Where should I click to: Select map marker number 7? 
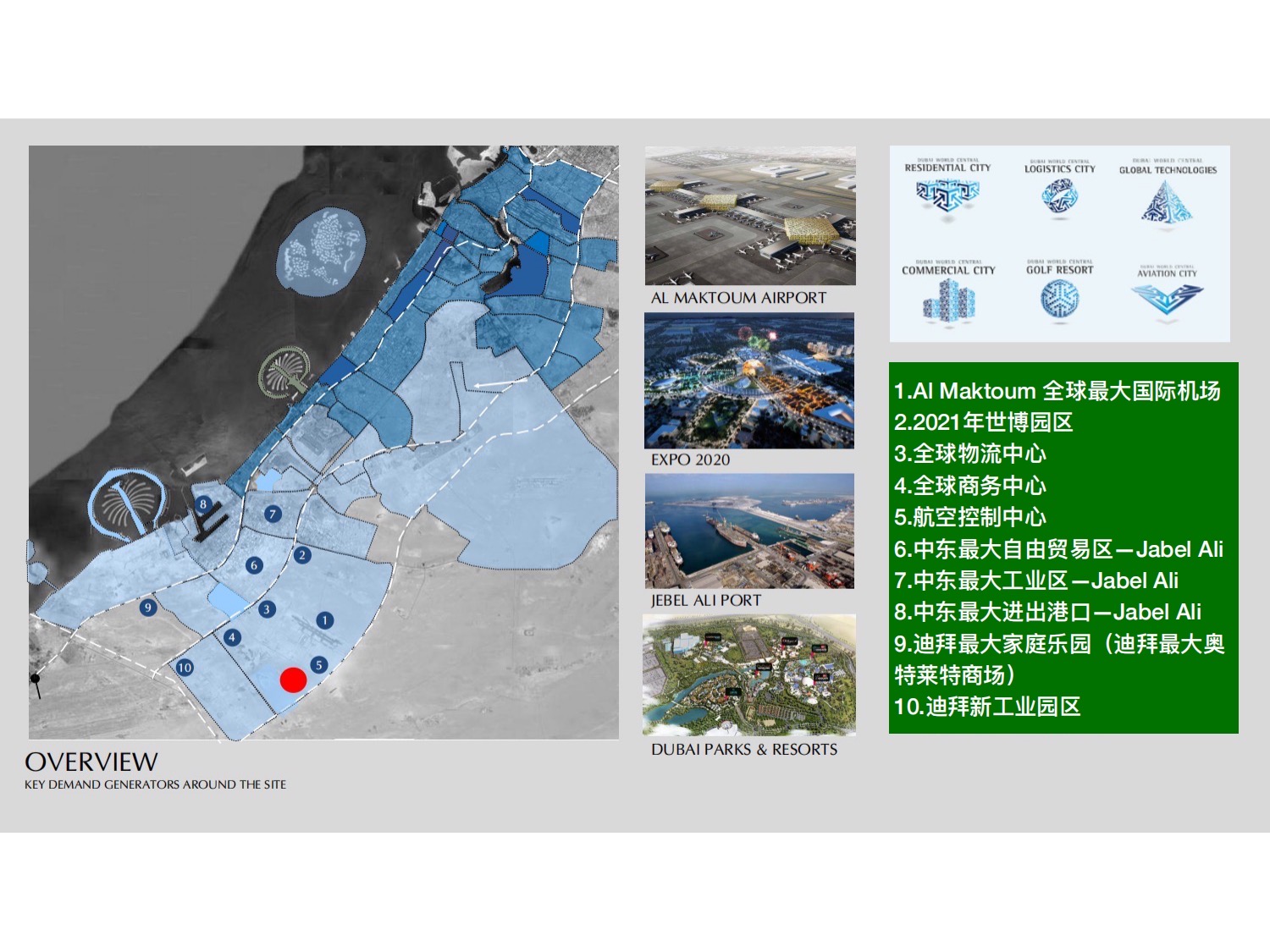pyautogui.click(x=272, y=514)
